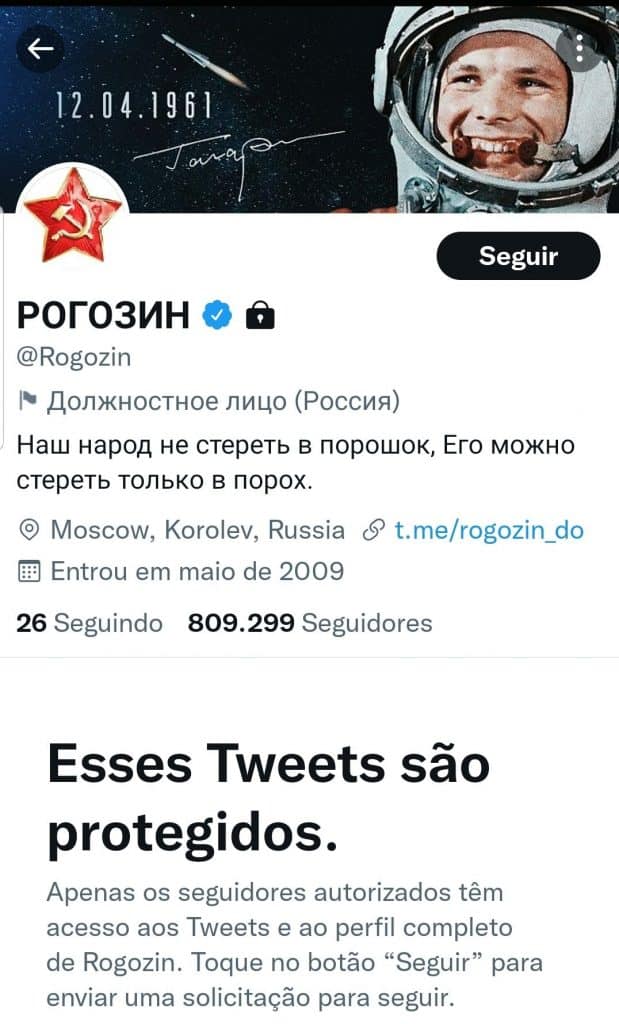
Task: Tap the blue verified badge
Action: pyautogui.click(x=217, y=315)
